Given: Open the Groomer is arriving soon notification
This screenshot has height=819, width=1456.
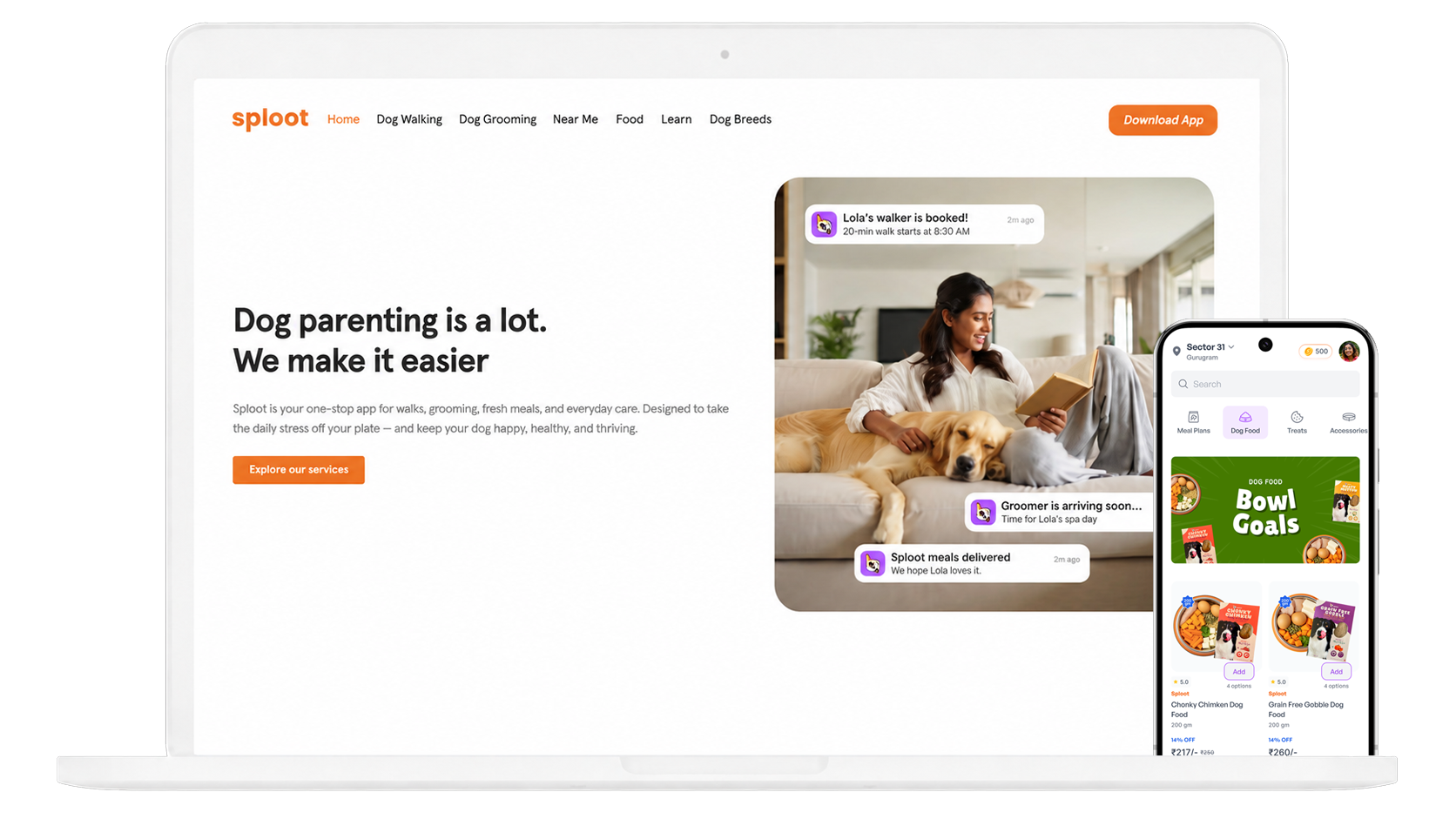Looking at the screenshot, I should (x=1059, y=512).
